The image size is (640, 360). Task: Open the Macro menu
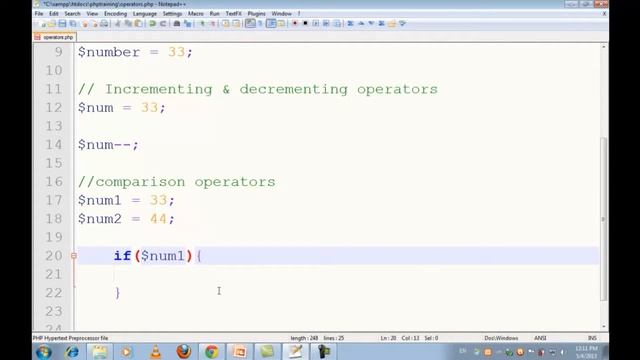click(x=196, y=13)
